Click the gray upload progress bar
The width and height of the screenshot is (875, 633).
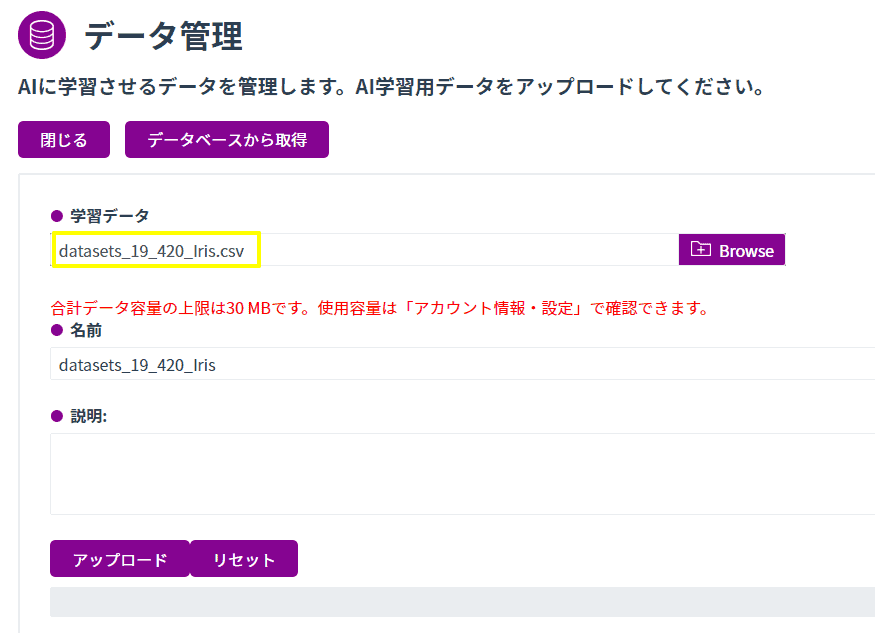(460, 601)
